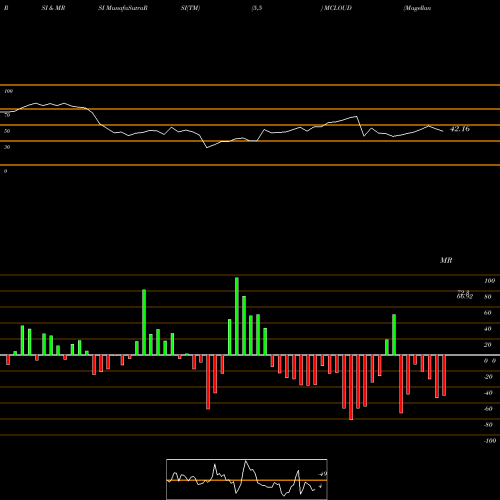Click the MR panel title label
Image resolution: width=500 pixels, height=500 pixels.
446,260
